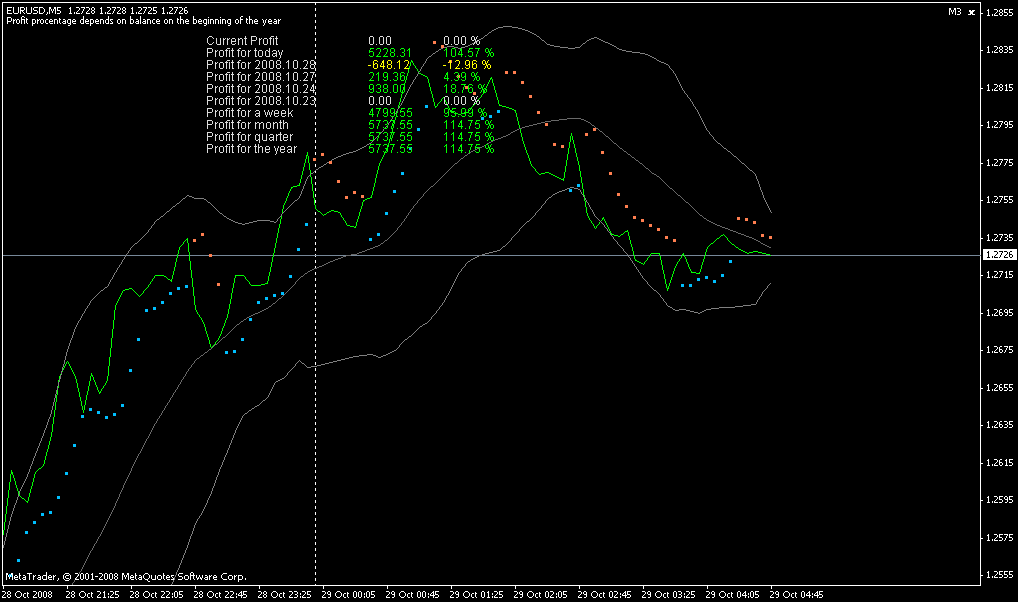
Task: Click the 1.2695 price scale label
Action: (x=1000, y=312)
